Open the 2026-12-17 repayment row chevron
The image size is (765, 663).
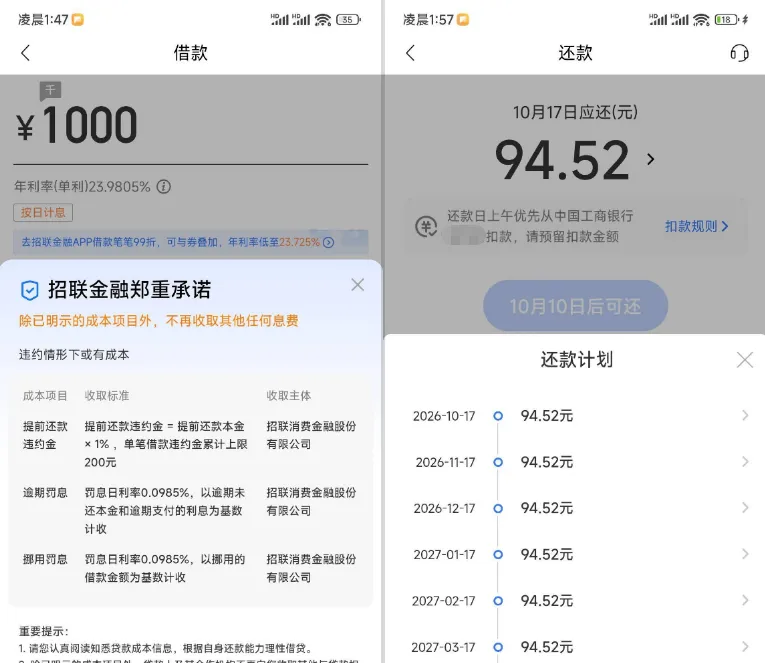click(x=745, y=508)
